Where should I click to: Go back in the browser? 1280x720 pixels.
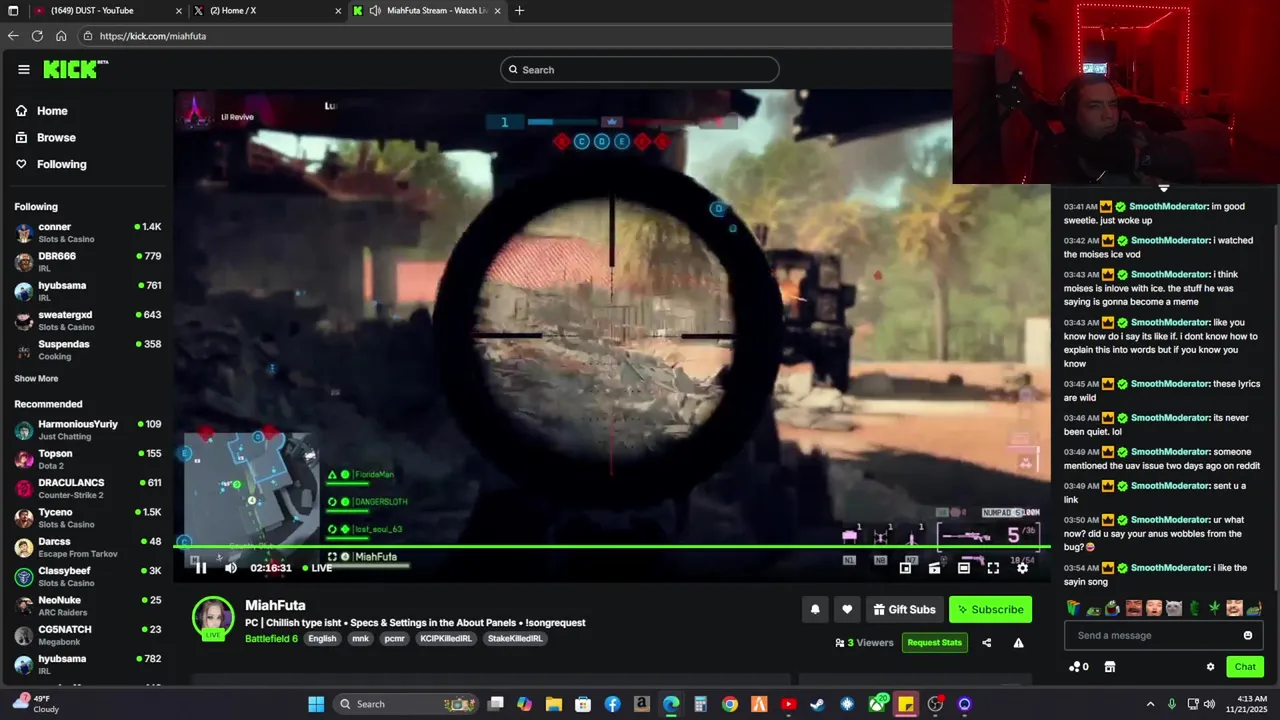point(12,36)
